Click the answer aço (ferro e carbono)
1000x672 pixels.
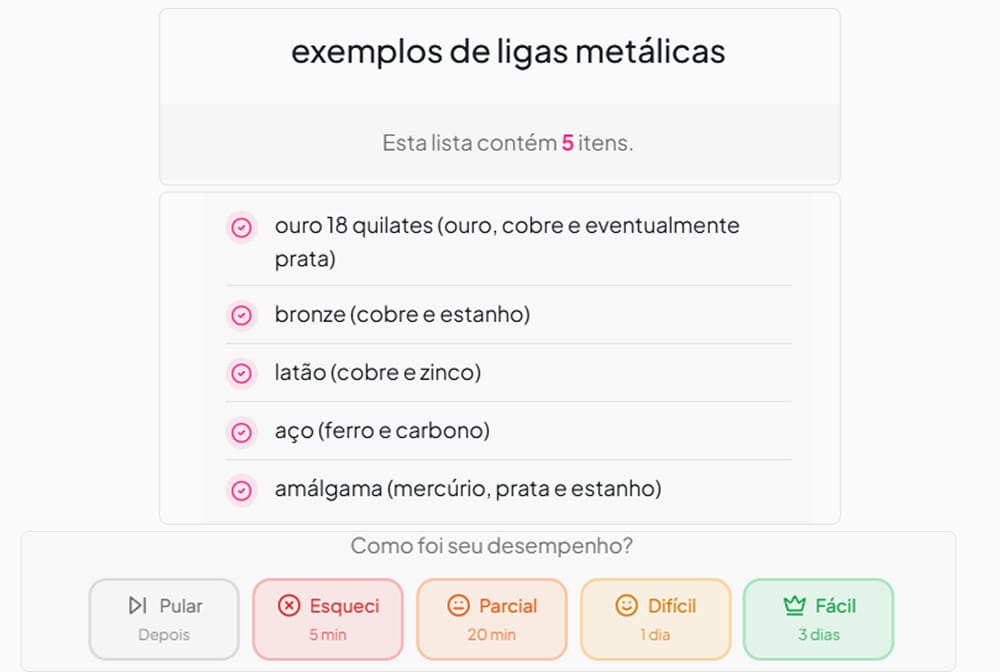click(x=382, y=431)
